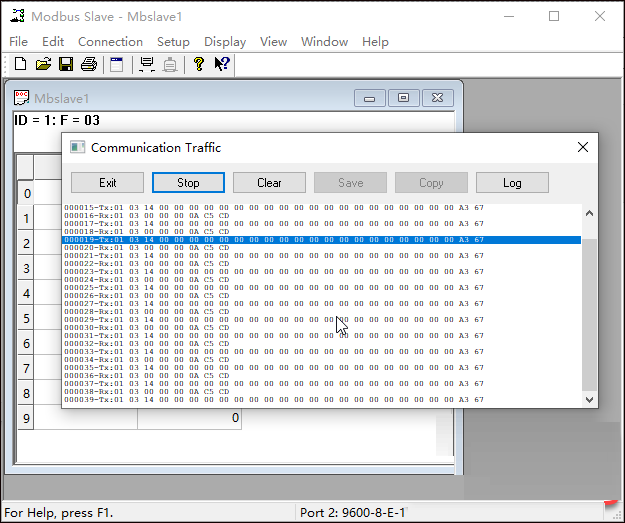Click the Open file toolbar icon
This screenshot has height=523, width=625.
43,64
